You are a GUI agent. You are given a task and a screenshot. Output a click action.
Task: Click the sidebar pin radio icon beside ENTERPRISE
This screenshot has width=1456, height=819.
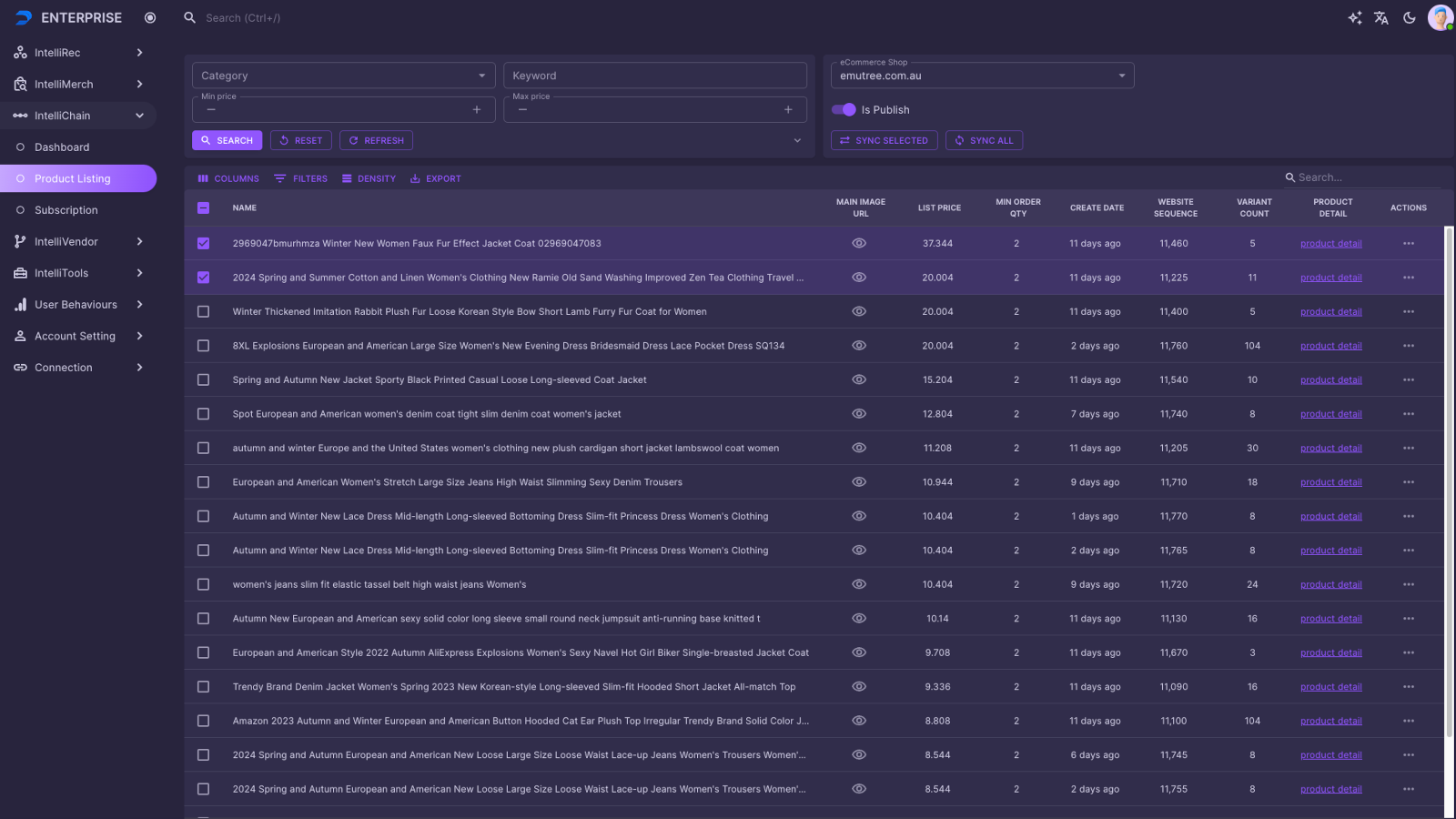click(150, 18)
